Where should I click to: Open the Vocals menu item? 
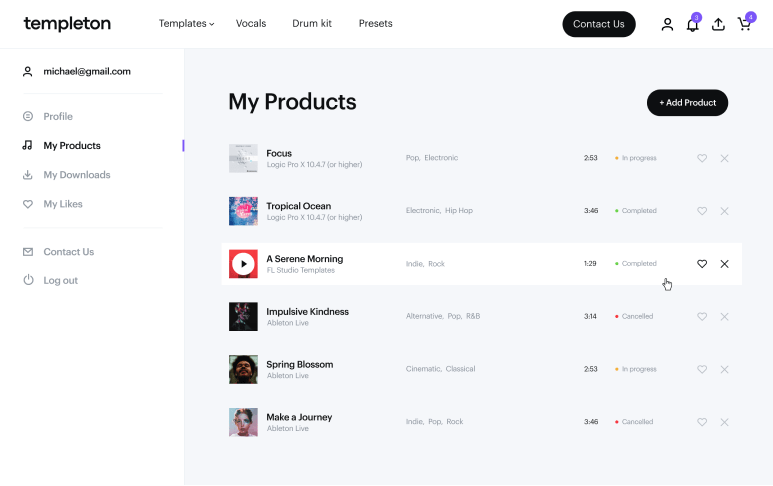[x=251, y=24]
